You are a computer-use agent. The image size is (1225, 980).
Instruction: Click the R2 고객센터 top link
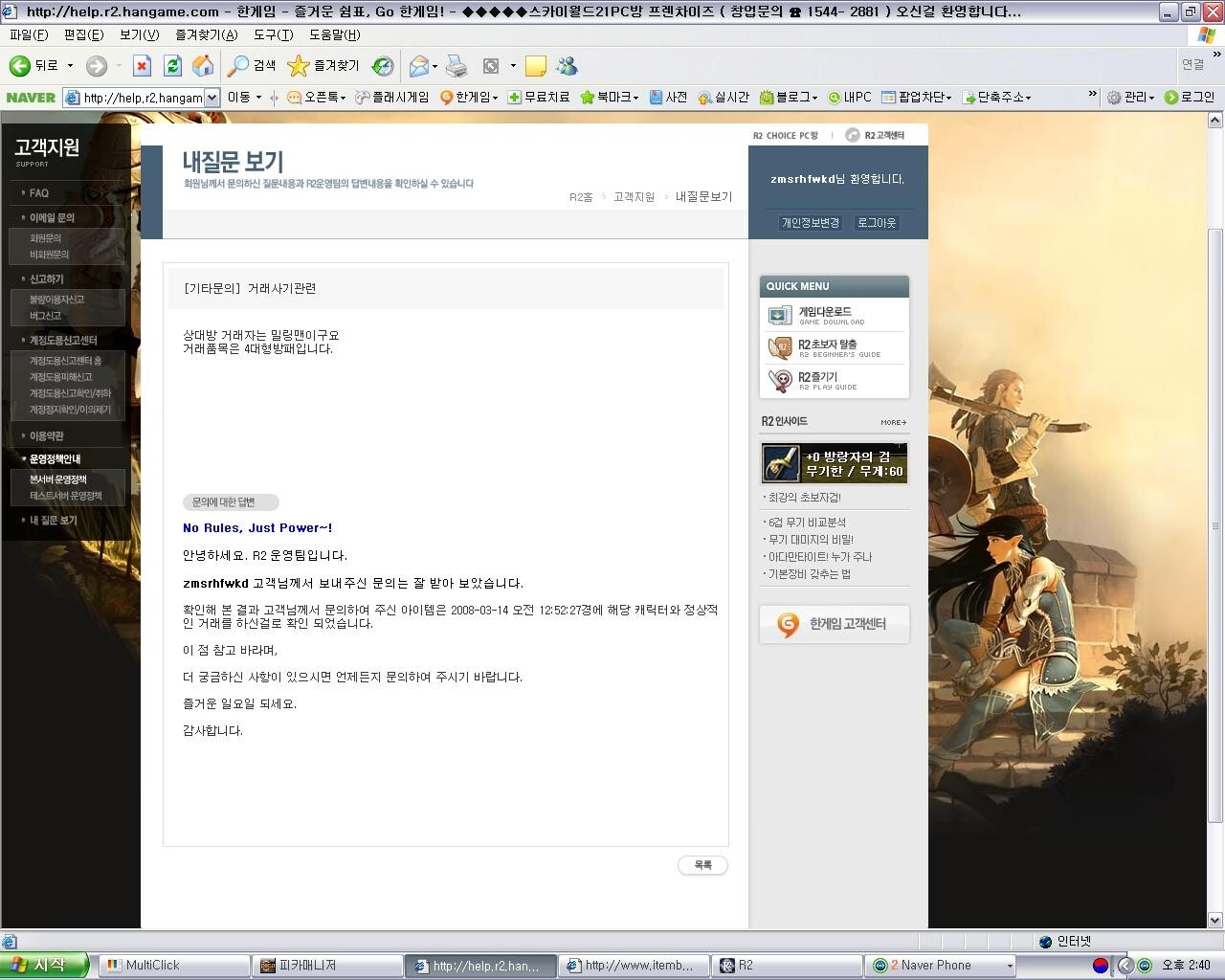876,135
